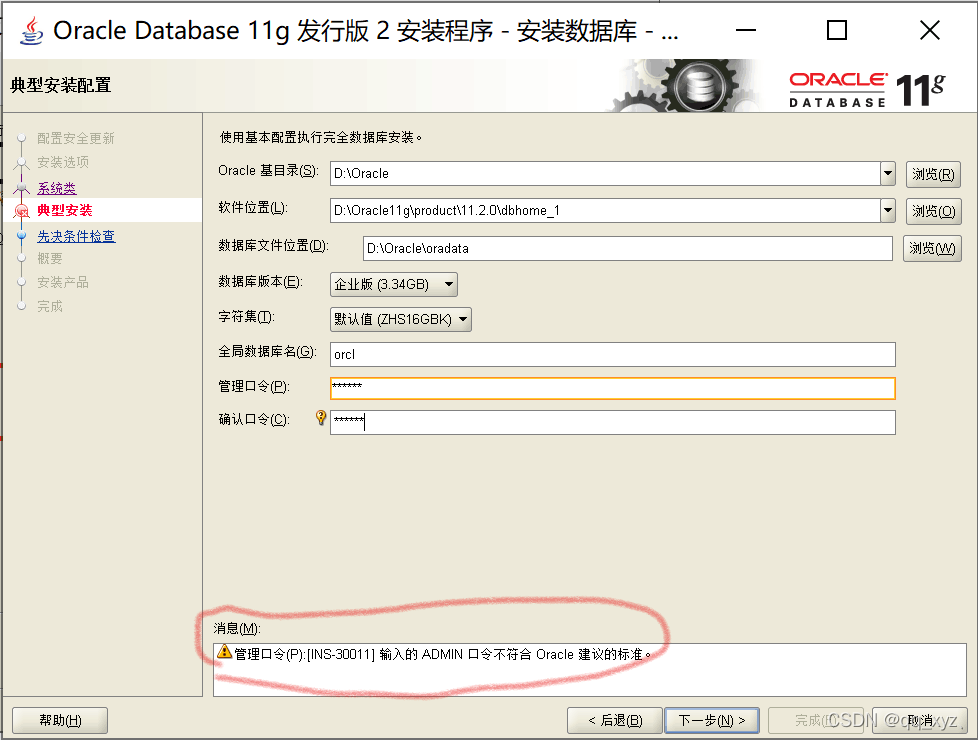The height and width of the screenshot is (740, 978).
Task: Open the character set dropdown 默认值 (ZHS16GBK)
Action: click(x=400, y=319)
